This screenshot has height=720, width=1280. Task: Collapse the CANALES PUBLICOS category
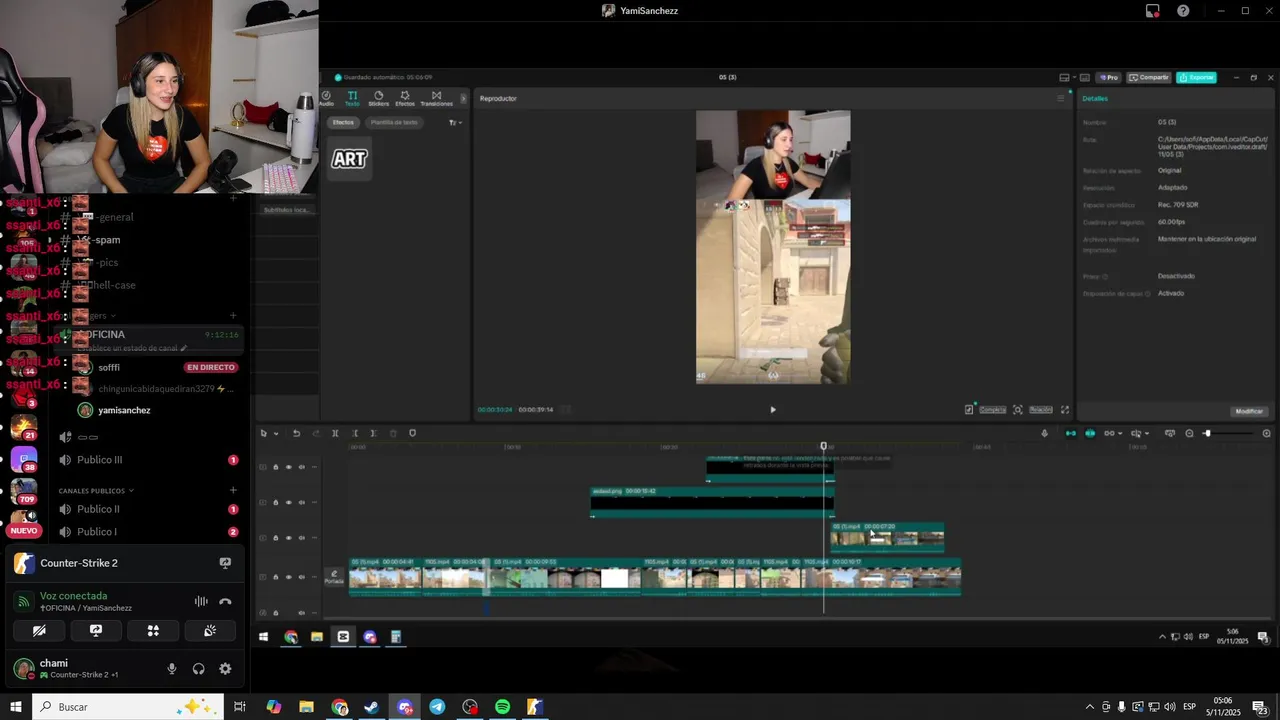(x=95, y=491)
